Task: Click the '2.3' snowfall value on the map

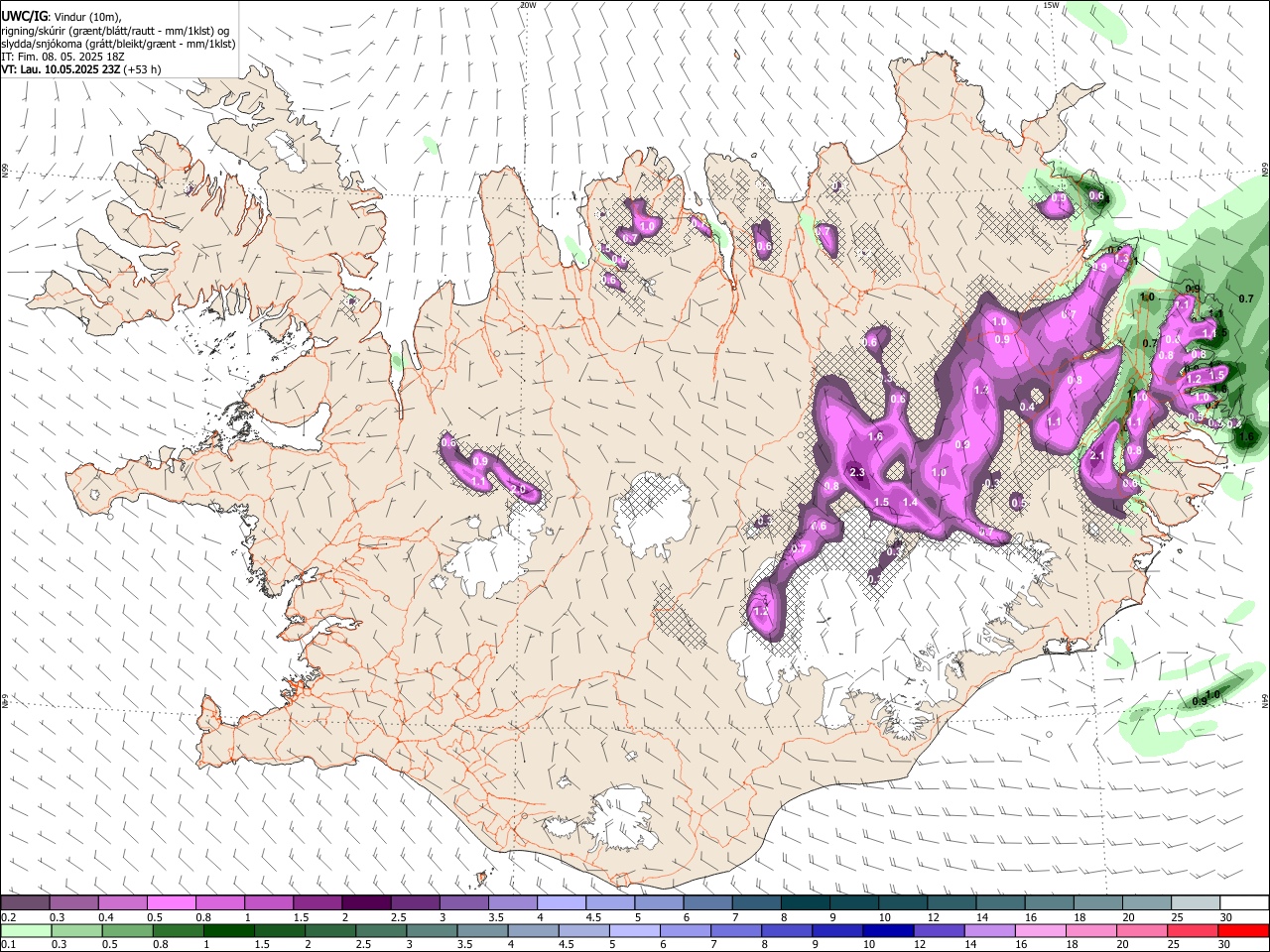Action: point(858,472)
